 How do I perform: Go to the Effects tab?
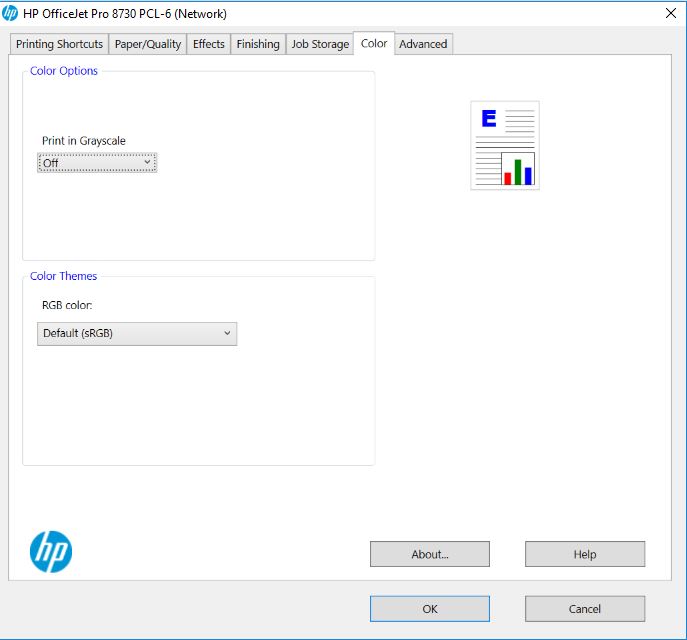click(208, 44)
